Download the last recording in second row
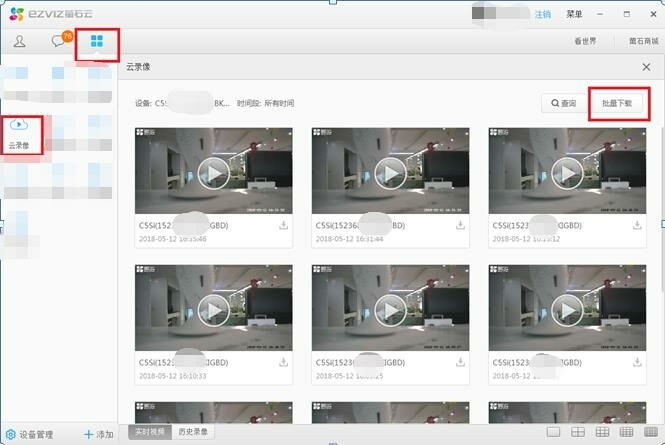This screenshot has height=445, width=665. [637, 362]
